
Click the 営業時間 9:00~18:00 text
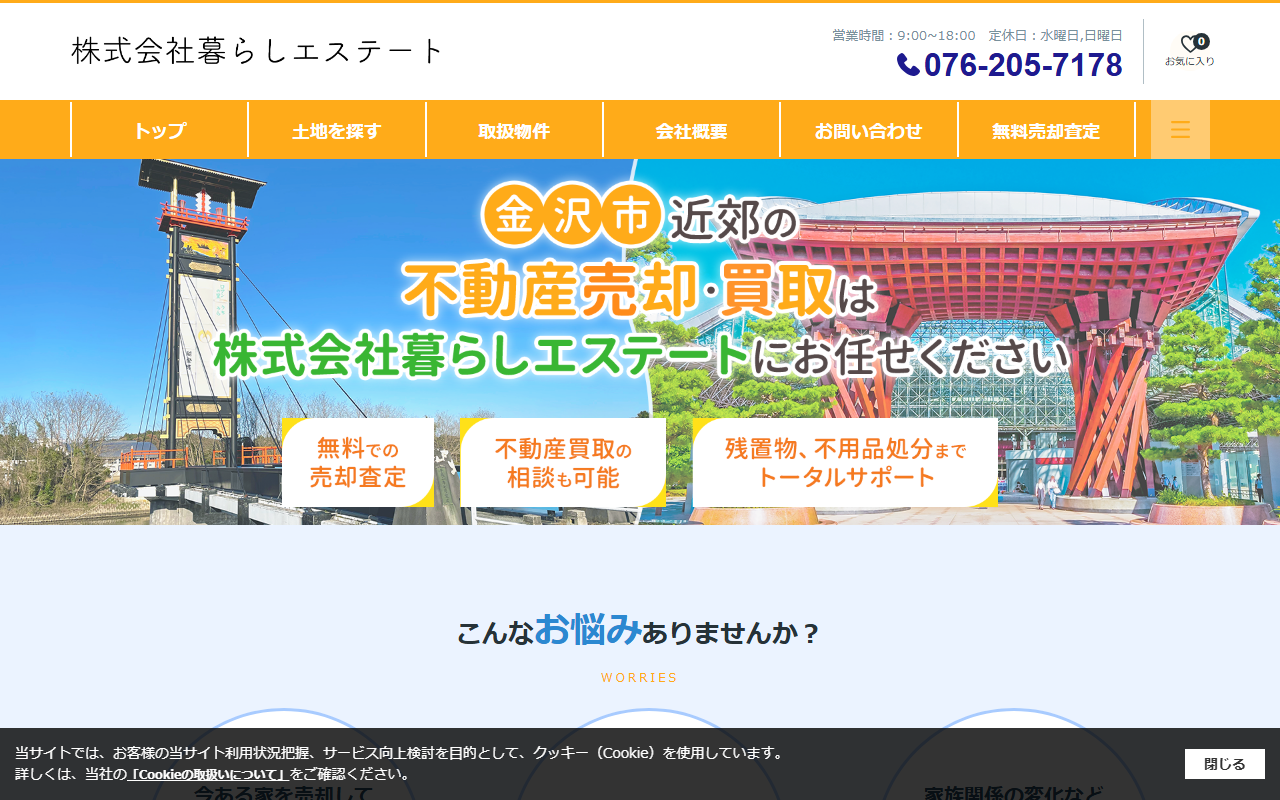904,35
